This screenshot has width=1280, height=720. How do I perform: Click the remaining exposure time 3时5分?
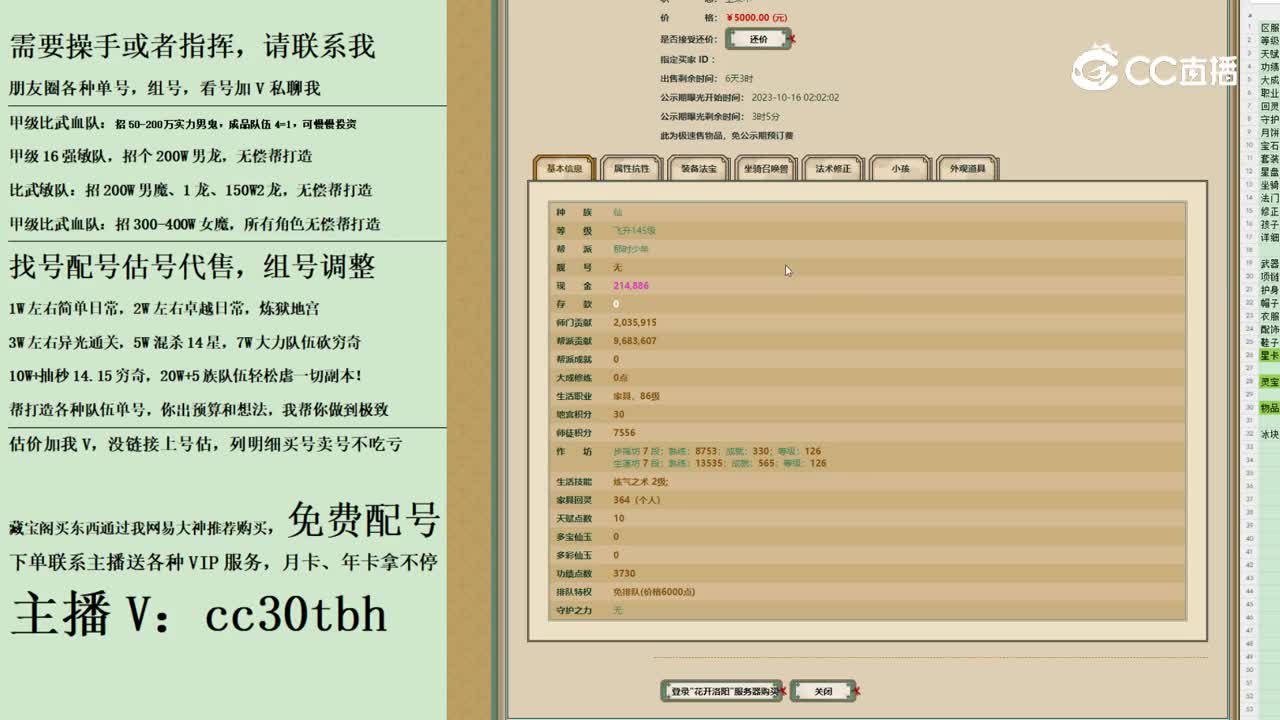tap(765, 116)
